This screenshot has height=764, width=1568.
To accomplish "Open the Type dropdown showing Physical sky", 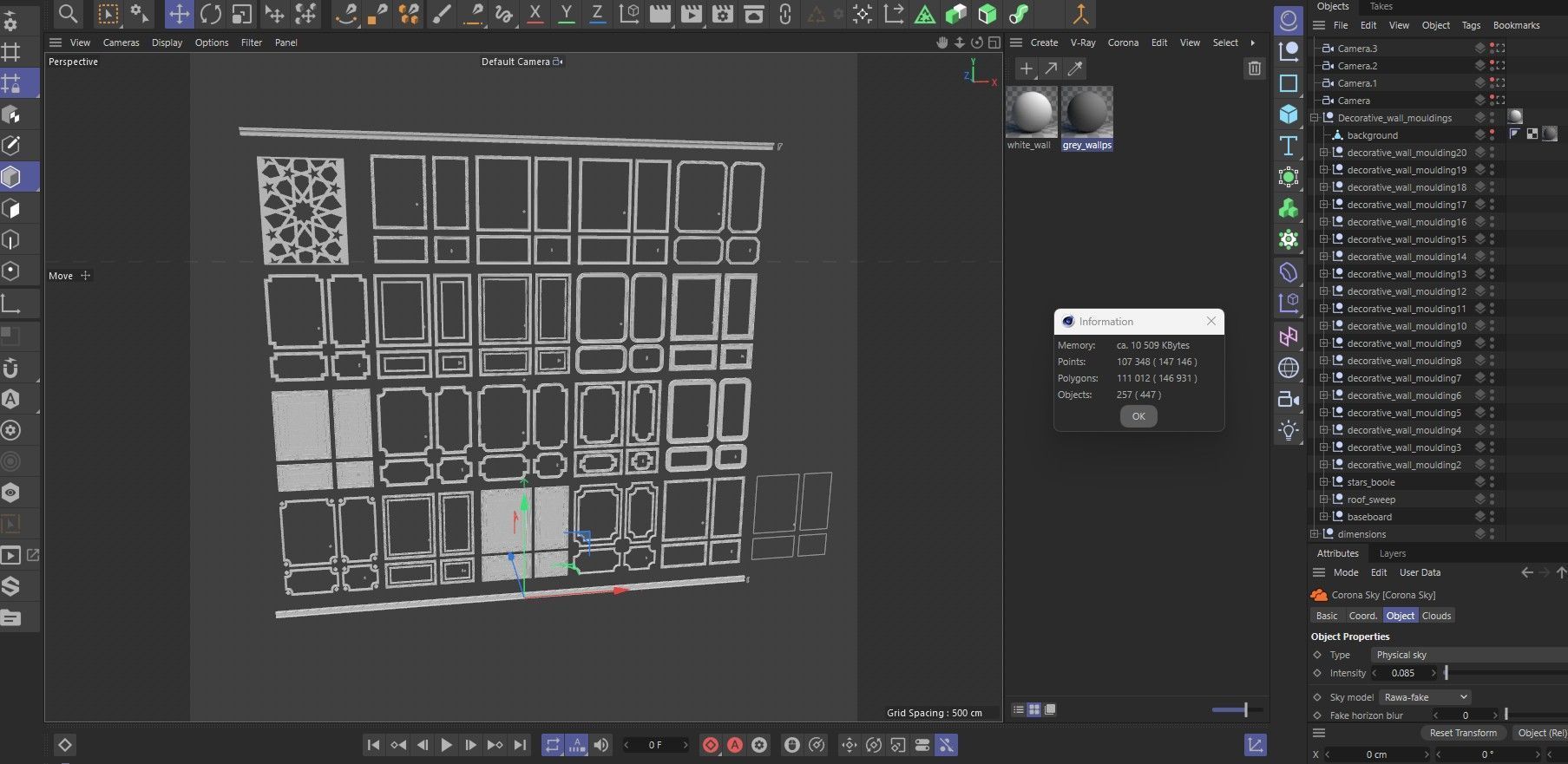I will point(1468,655).
